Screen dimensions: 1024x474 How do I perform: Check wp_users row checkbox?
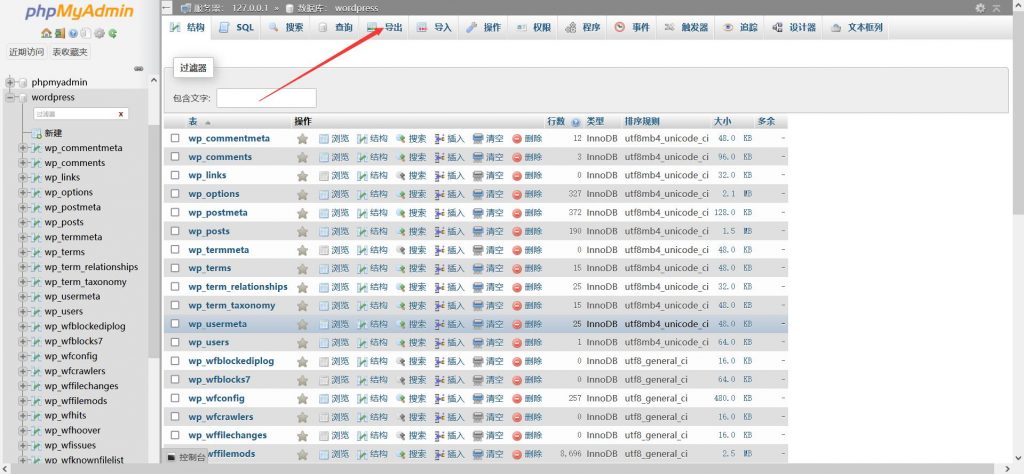coord(175,342)
